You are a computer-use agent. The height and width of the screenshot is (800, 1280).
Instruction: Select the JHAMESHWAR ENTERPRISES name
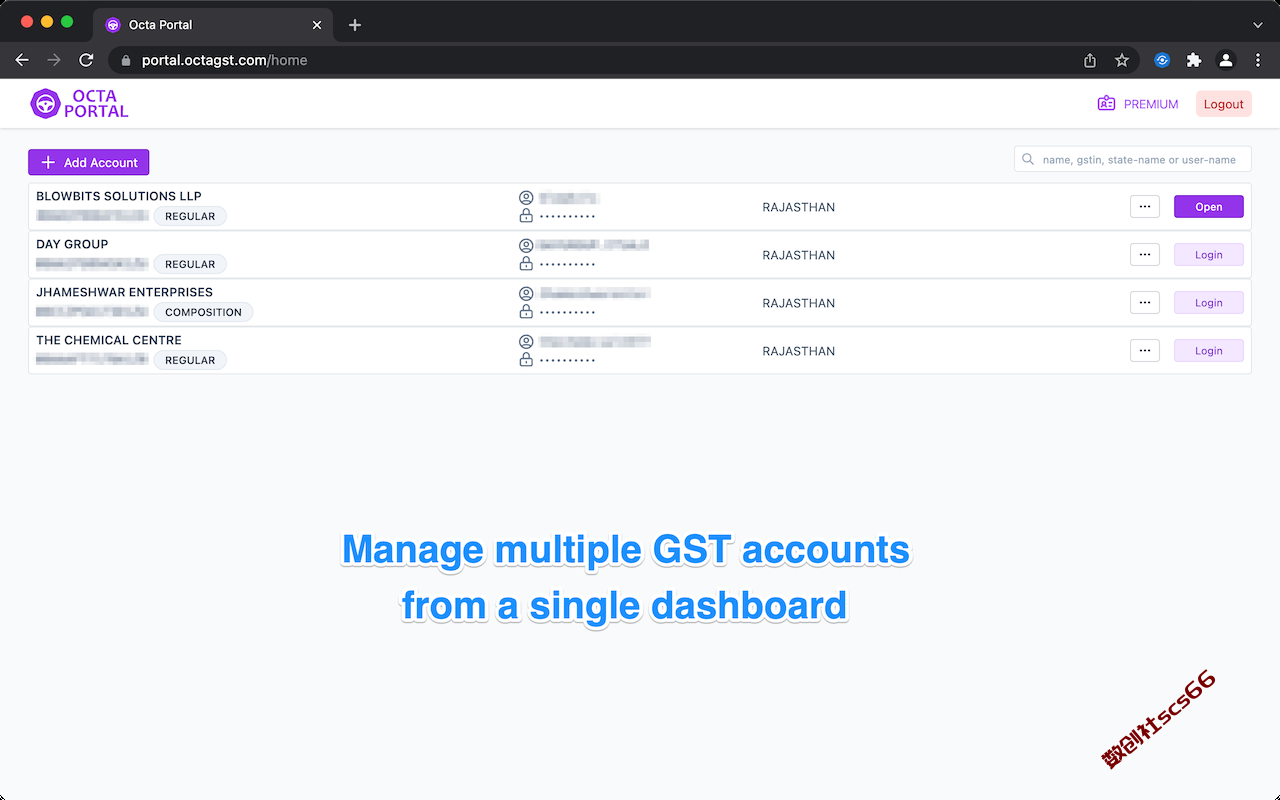(x=124, y=292)
